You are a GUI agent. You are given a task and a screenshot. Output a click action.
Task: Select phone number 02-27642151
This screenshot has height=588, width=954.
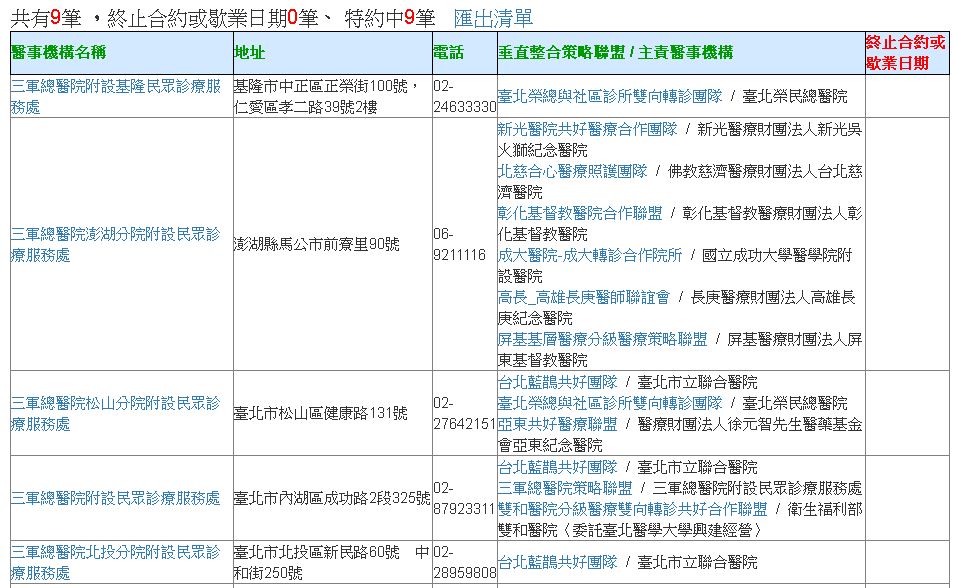pos(465,413)
